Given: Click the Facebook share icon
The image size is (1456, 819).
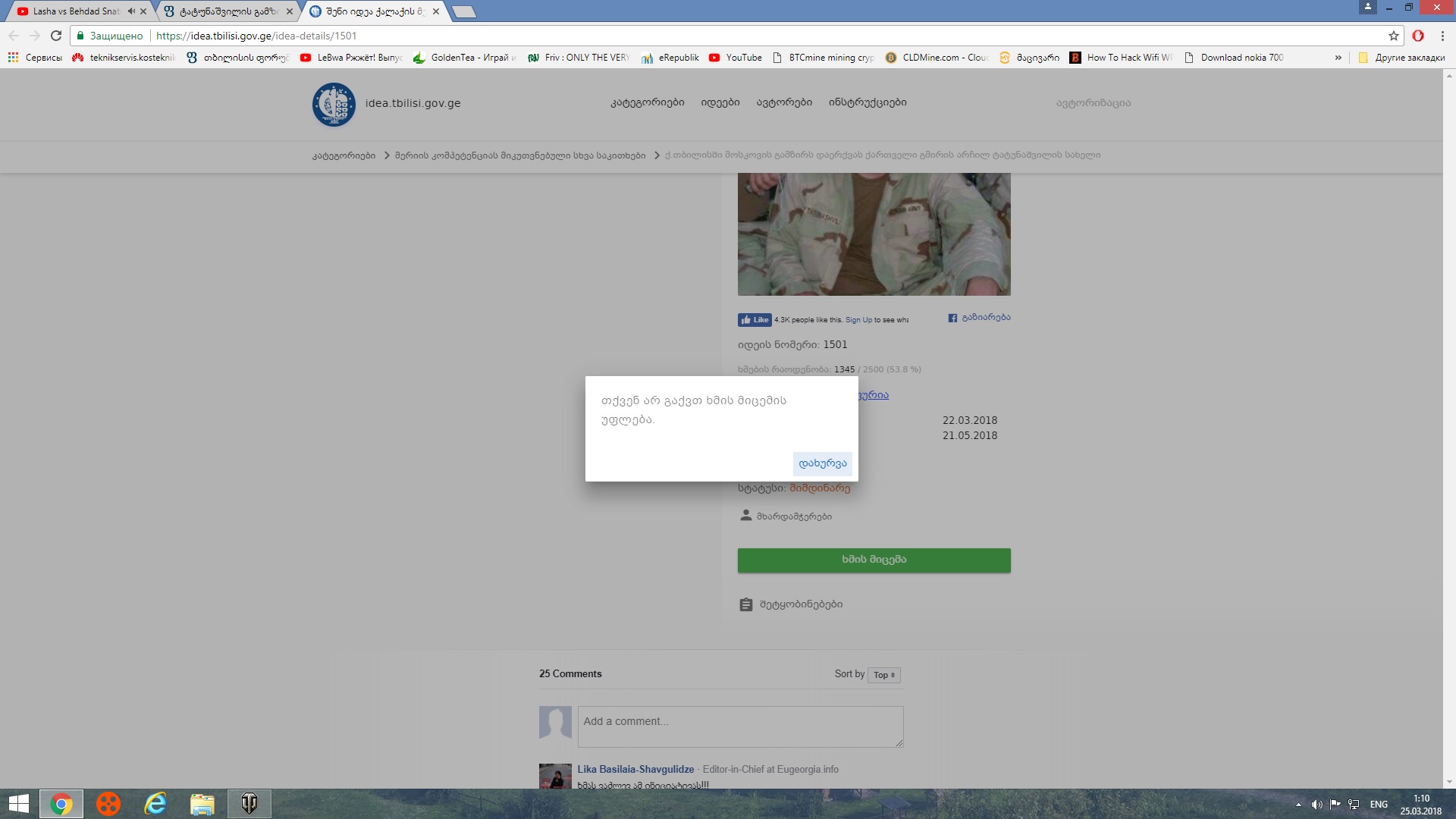Looking at the screenshot, I should coord(952,318).
